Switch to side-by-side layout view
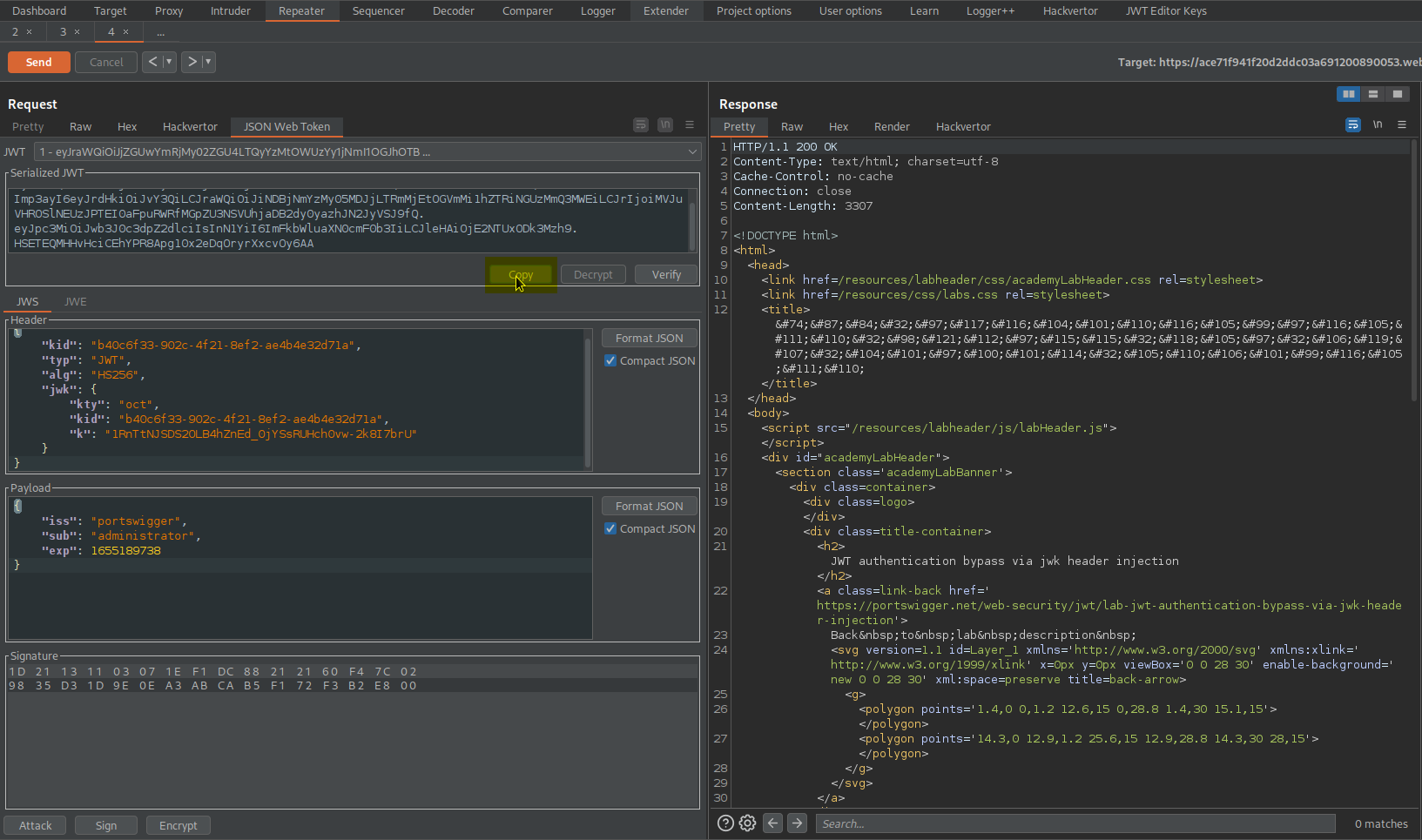 click(1348, 94)
